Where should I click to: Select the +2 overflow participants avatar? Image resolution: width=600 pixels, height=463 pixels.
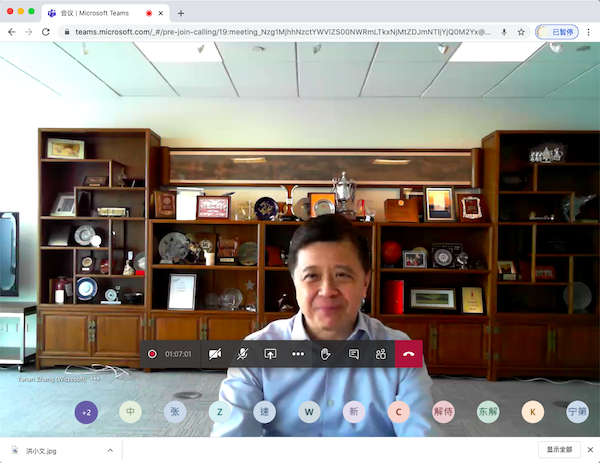[86, 412]
